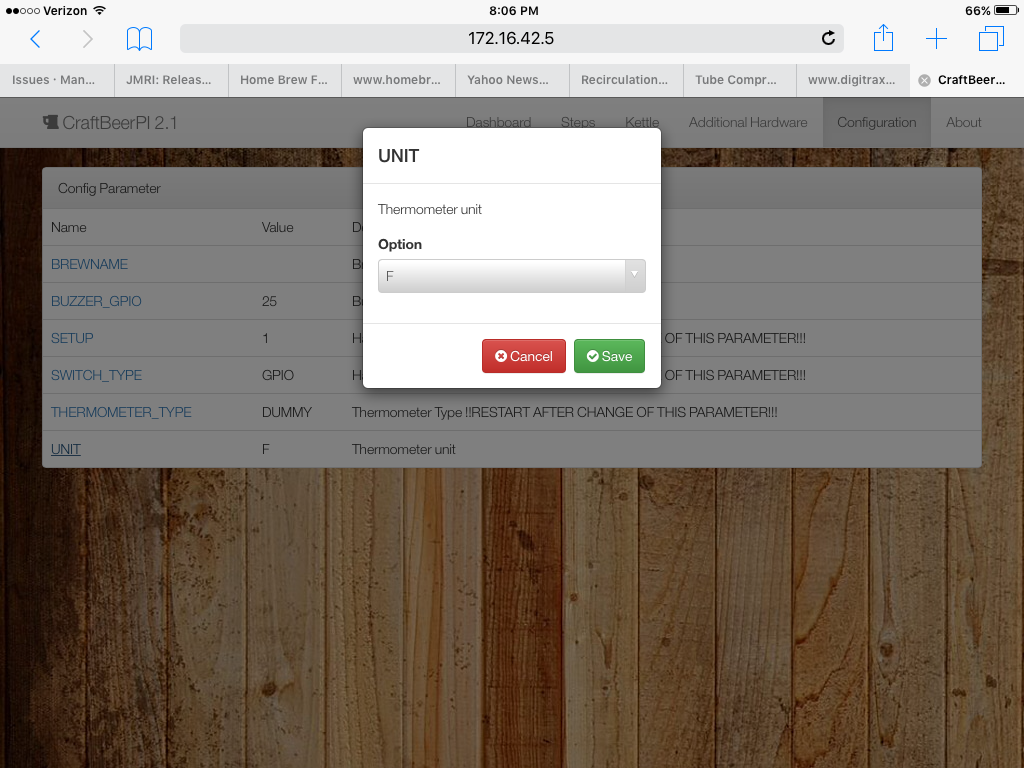The height and width of the screenshot is (768, 1024).
Task: Switch to the Tube Compr... tab
Action: click(x=740, y=80)
